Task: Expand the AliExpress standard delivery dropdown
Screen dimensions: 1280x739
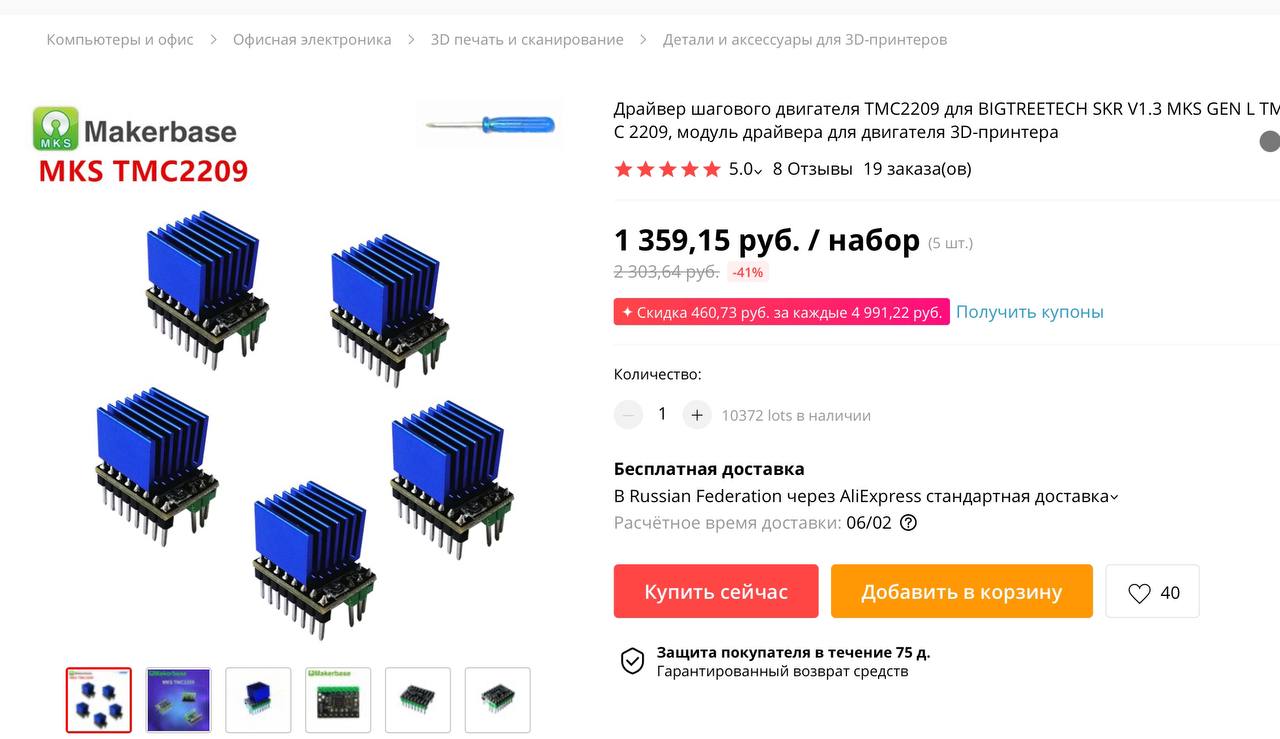Action: (1114, 497)
